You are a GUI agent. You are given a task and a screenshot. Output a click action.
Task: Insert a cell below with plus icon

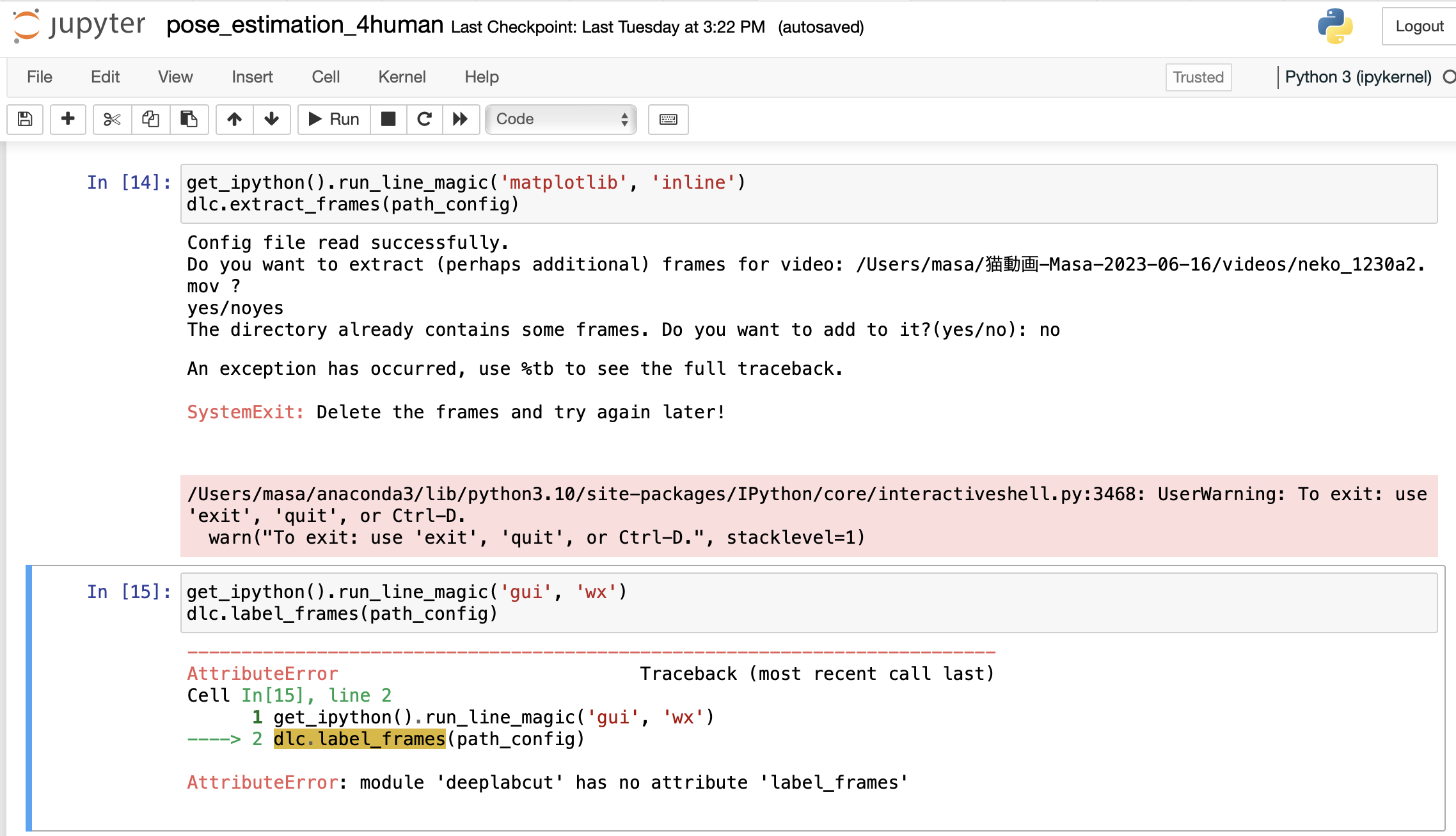68,119
